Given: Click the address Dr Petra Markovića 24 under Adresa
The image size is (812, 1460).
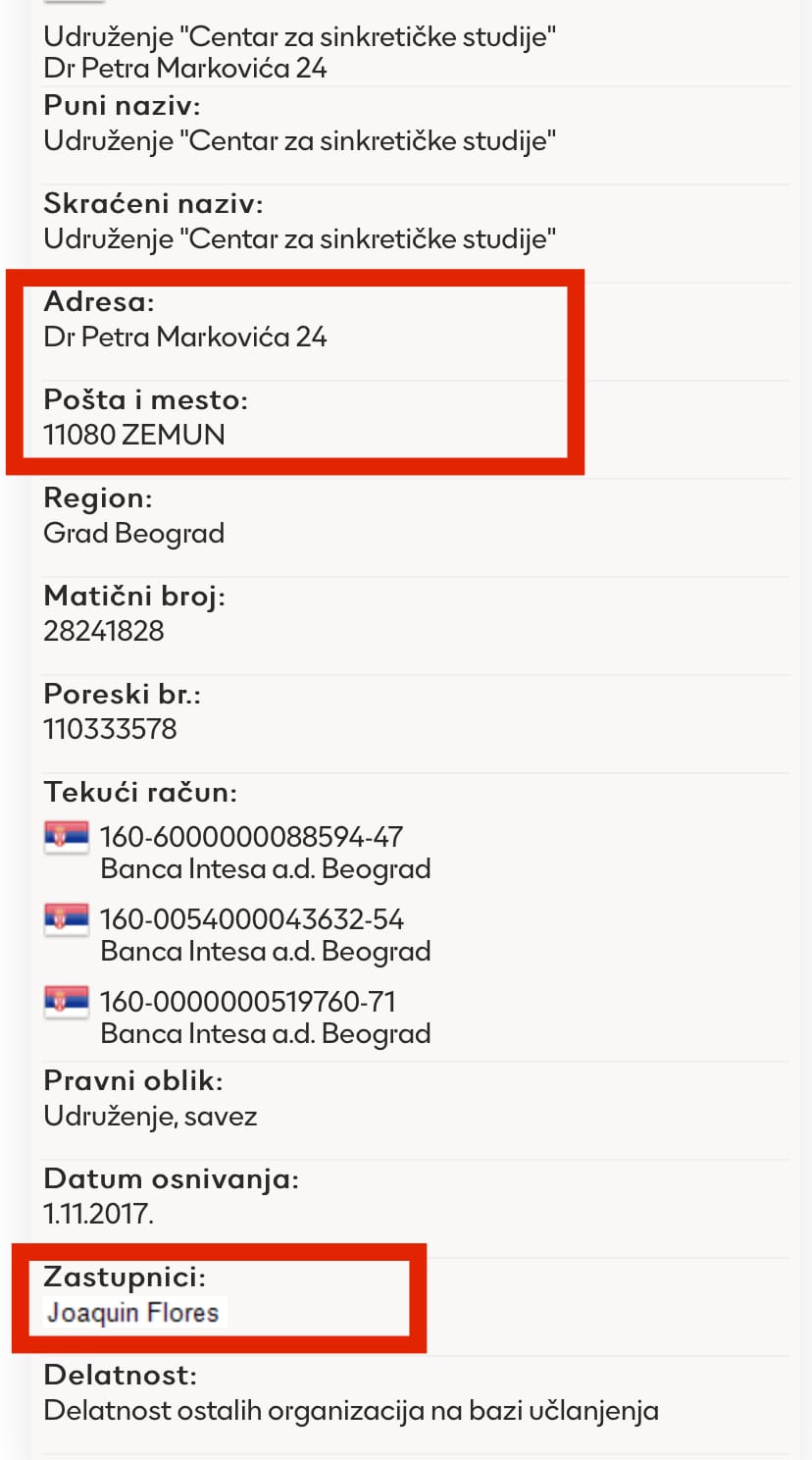Looking at the screenshot, I should [x=185, y=337].
